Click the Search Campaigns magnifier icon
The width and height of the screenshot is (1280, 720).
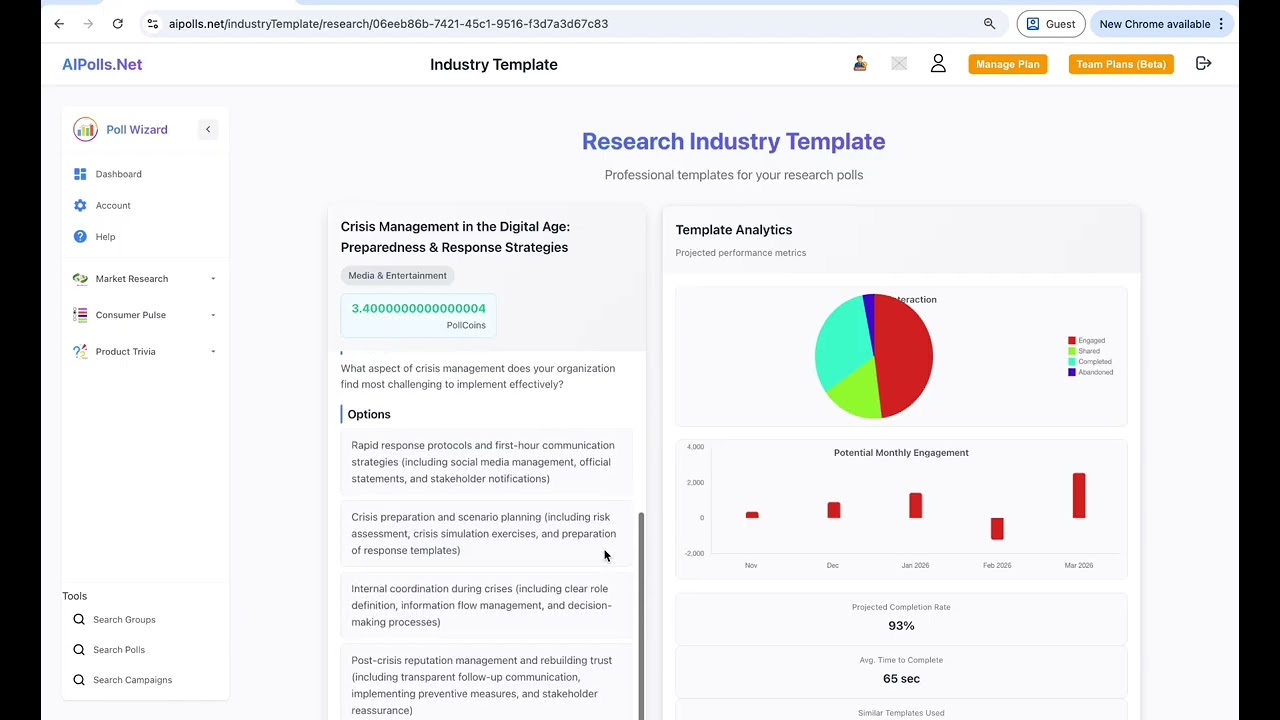79,680
